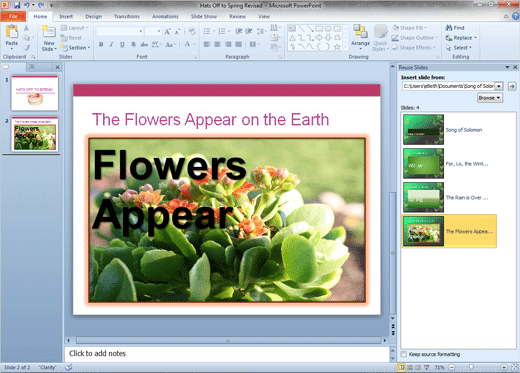
Task: Click Fit slide to window icon
Action: 515,367
